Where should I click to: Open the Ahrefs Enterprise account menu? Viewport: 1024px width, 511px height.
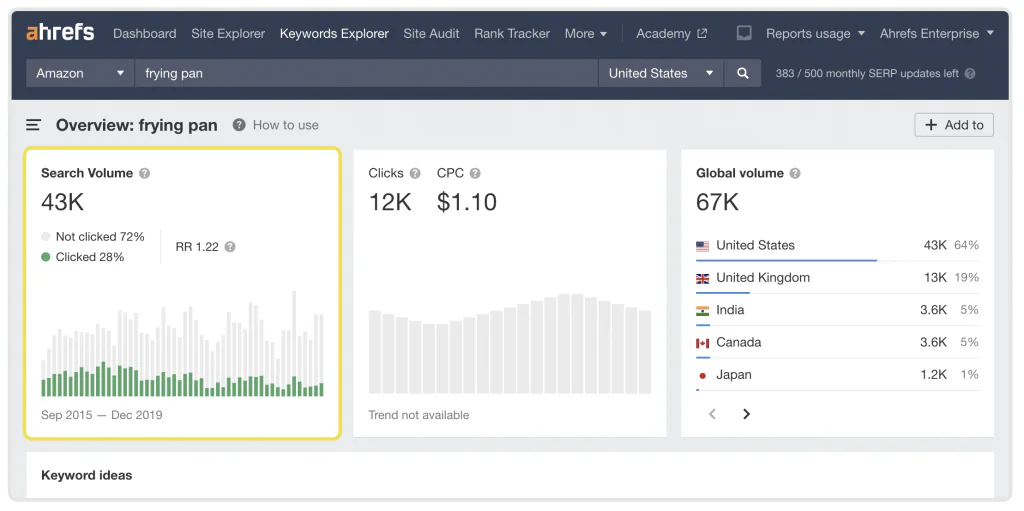pos(936,33)
